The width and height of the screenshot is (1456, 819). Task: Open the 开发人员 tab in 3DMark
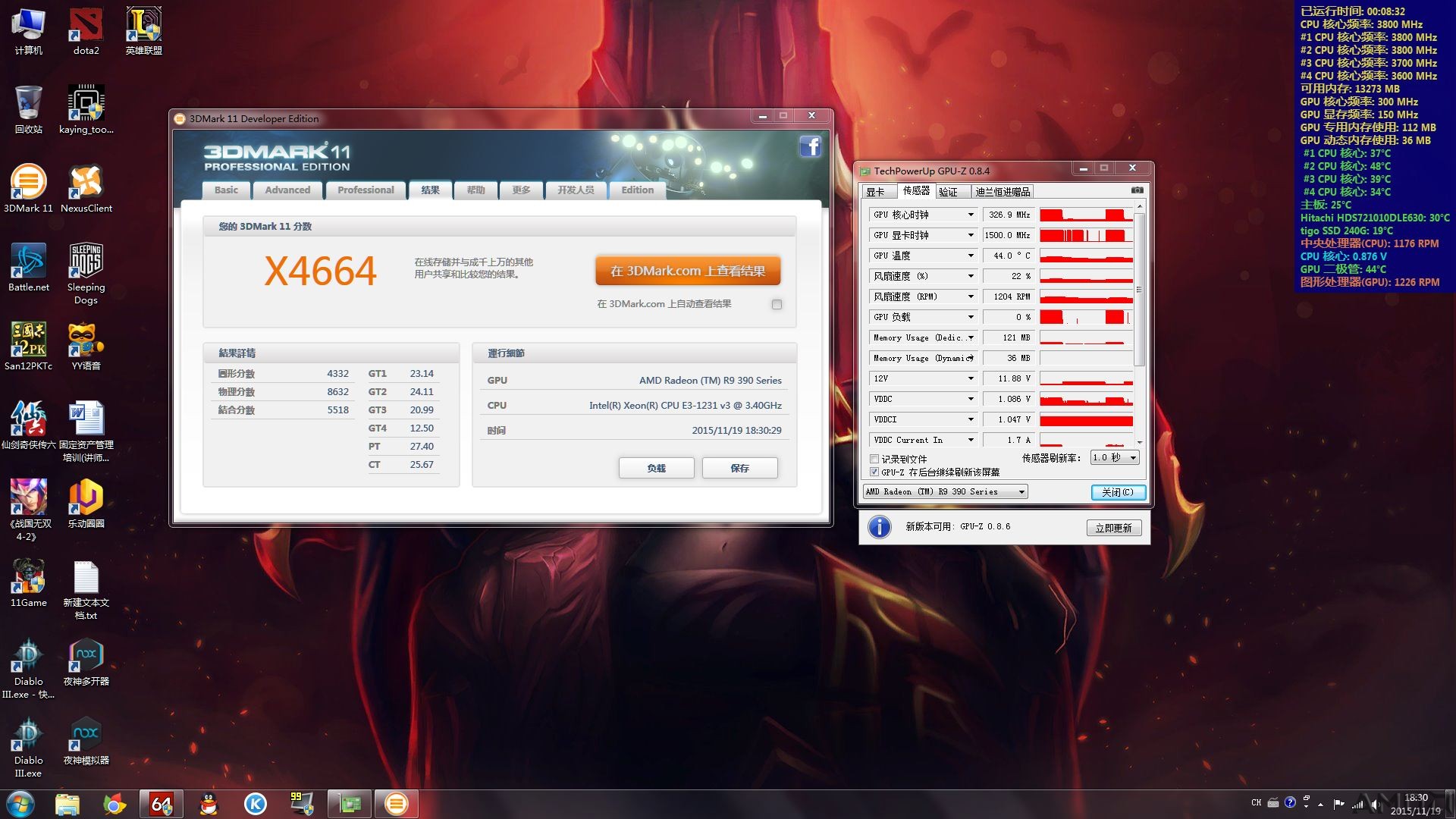coord(576,190)
